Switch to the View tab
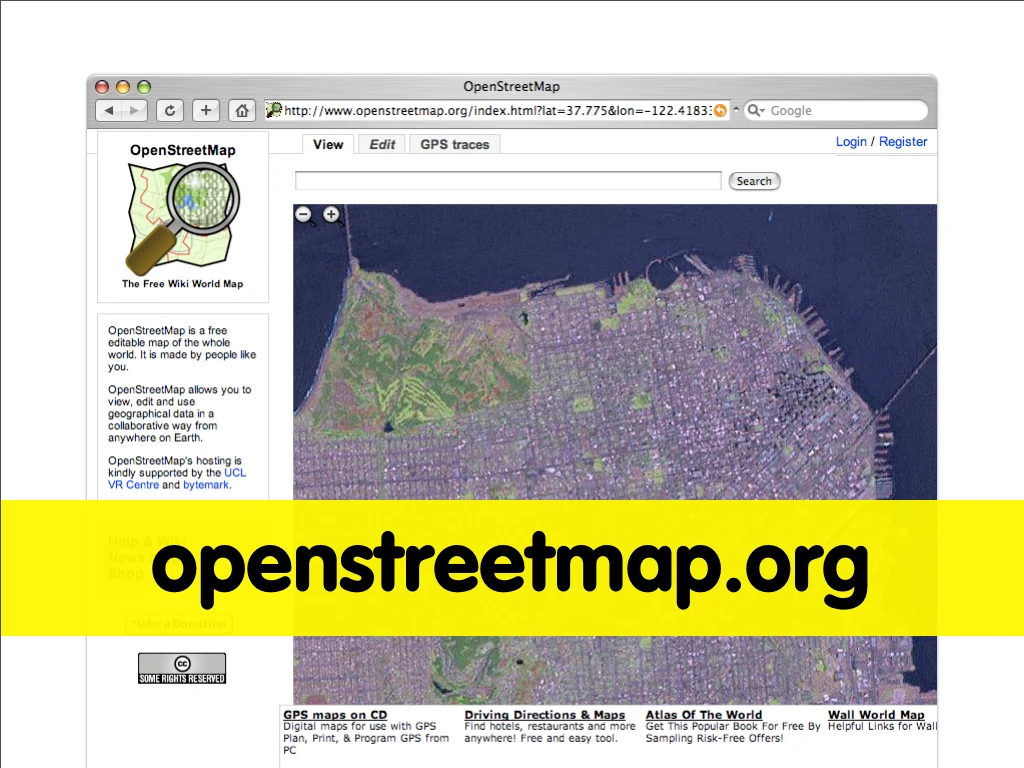Viewport: 1024px width, 768px height. click(328, 144)
